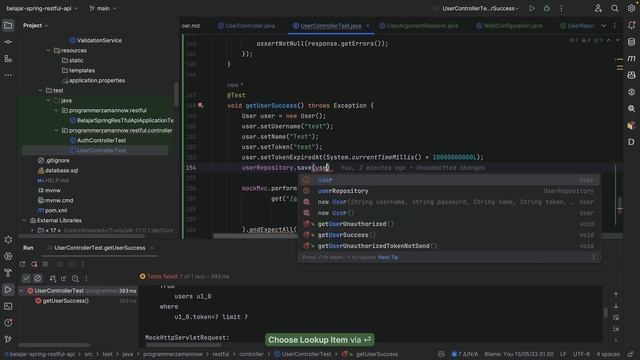Click UserControllerTest breadcrumb in status bar
The height and width of the screenshot is (360, 640).
[302, 354]
